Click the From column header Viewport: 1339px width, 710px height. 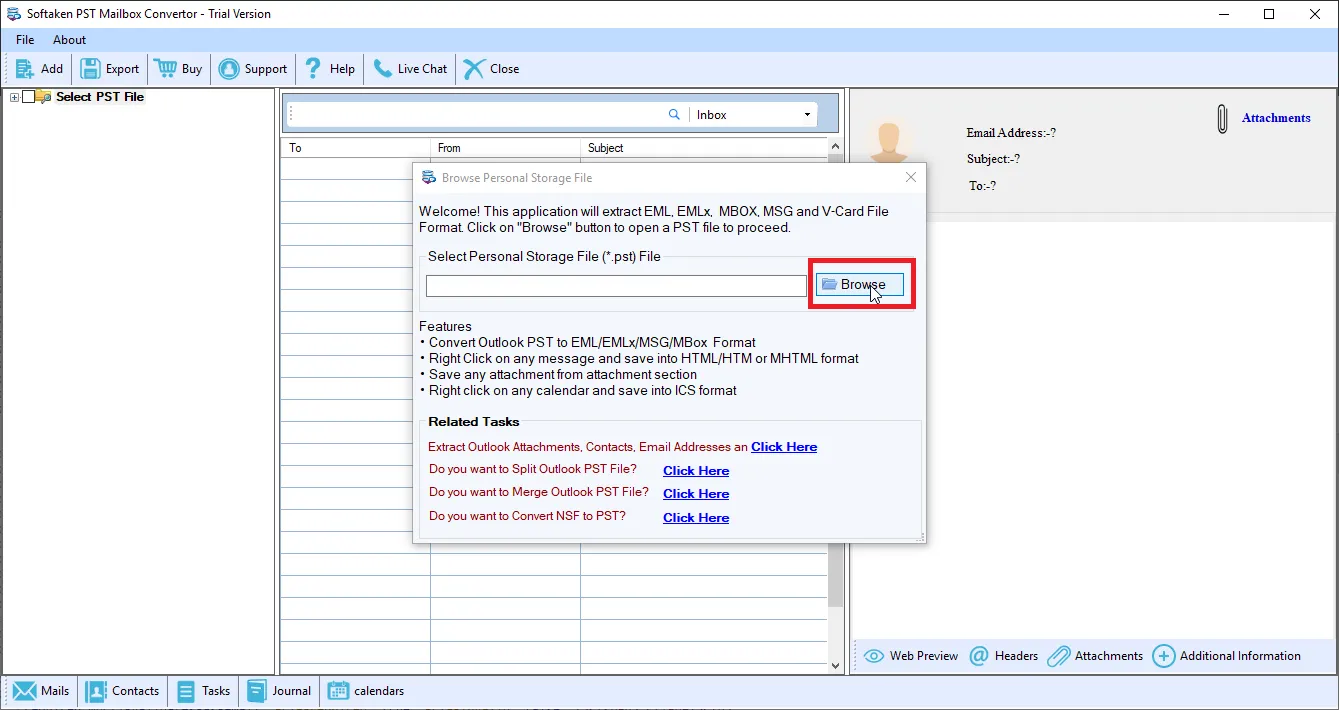[x=505, y=148]
